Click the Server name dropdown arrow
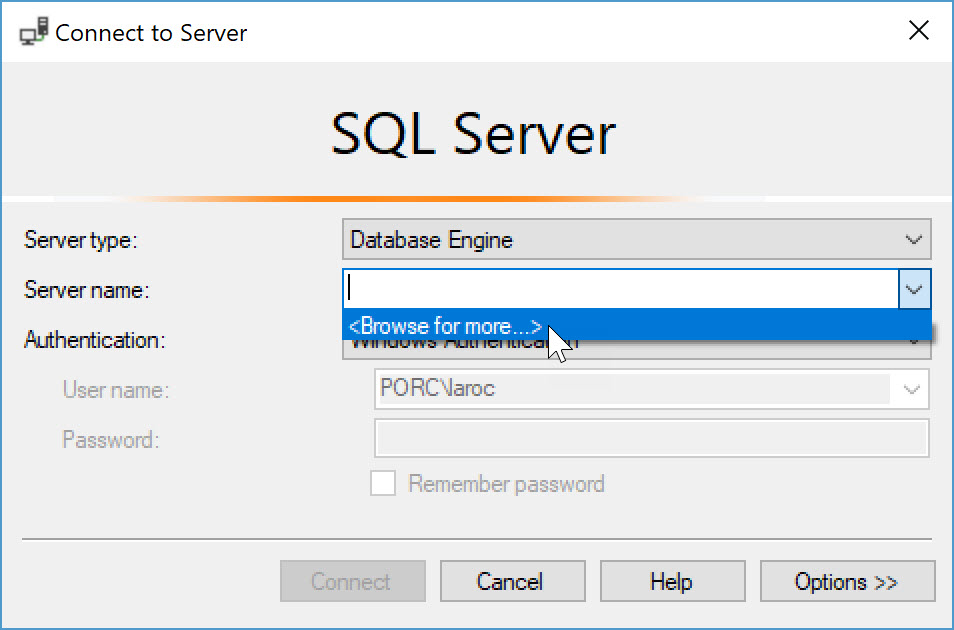 915,289
